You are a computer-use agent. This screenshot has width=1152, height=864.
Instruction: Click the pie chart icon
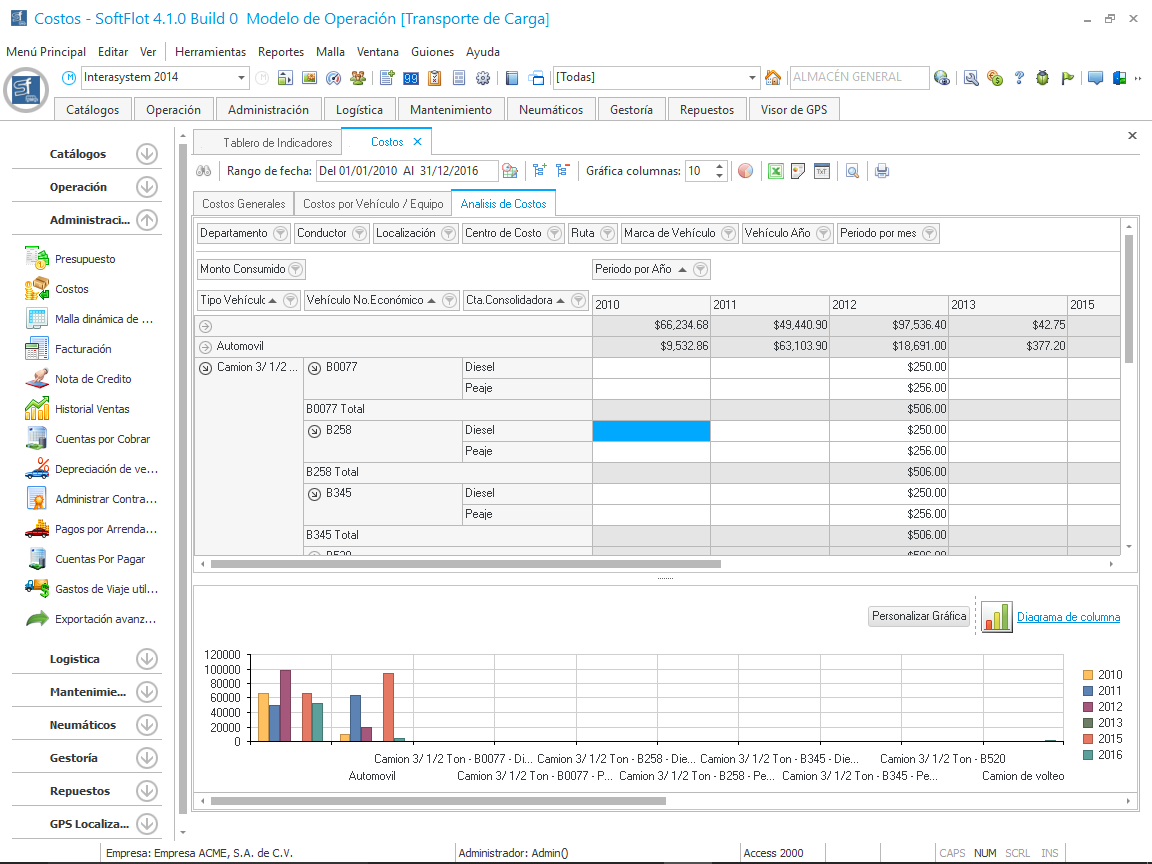coord(745,171)
